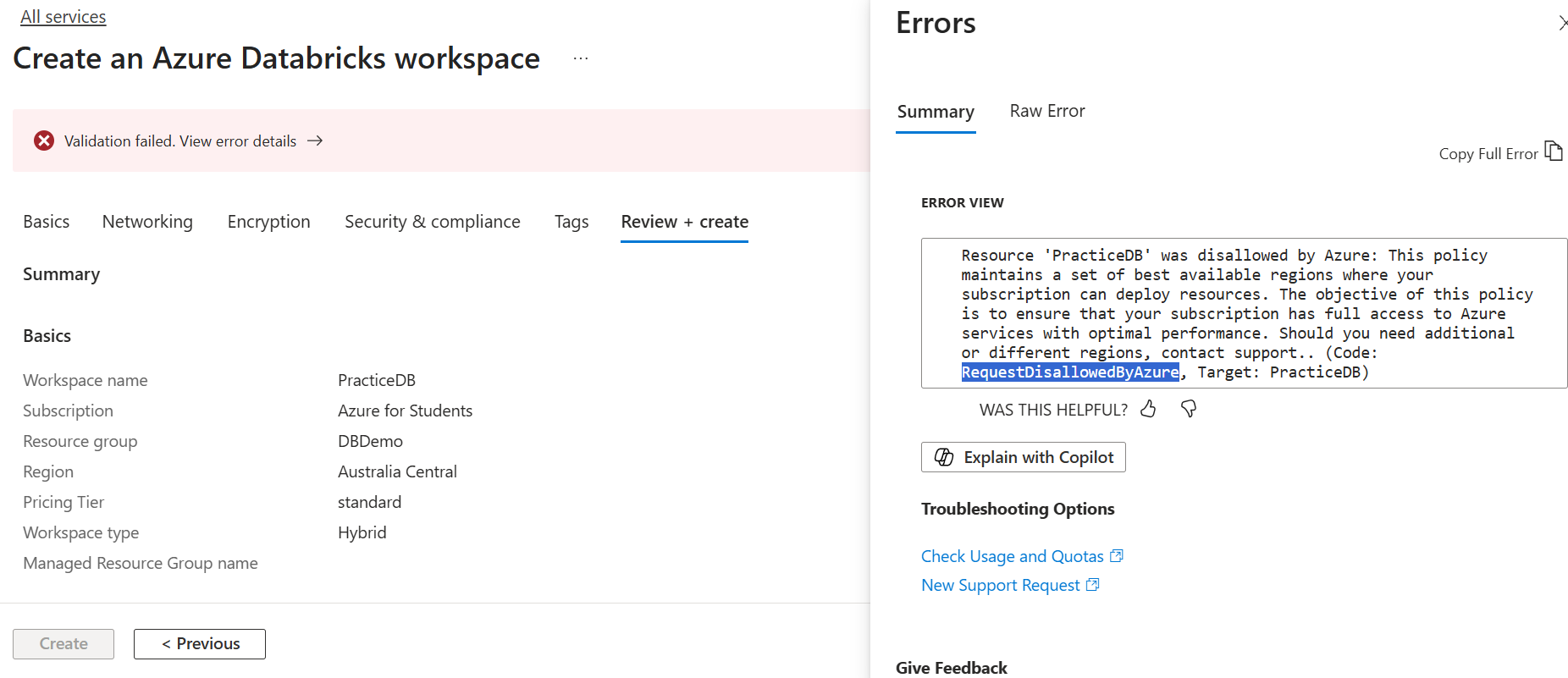The image size is (1568, 678).
Task: Click the Previous button
Action: 200,644
